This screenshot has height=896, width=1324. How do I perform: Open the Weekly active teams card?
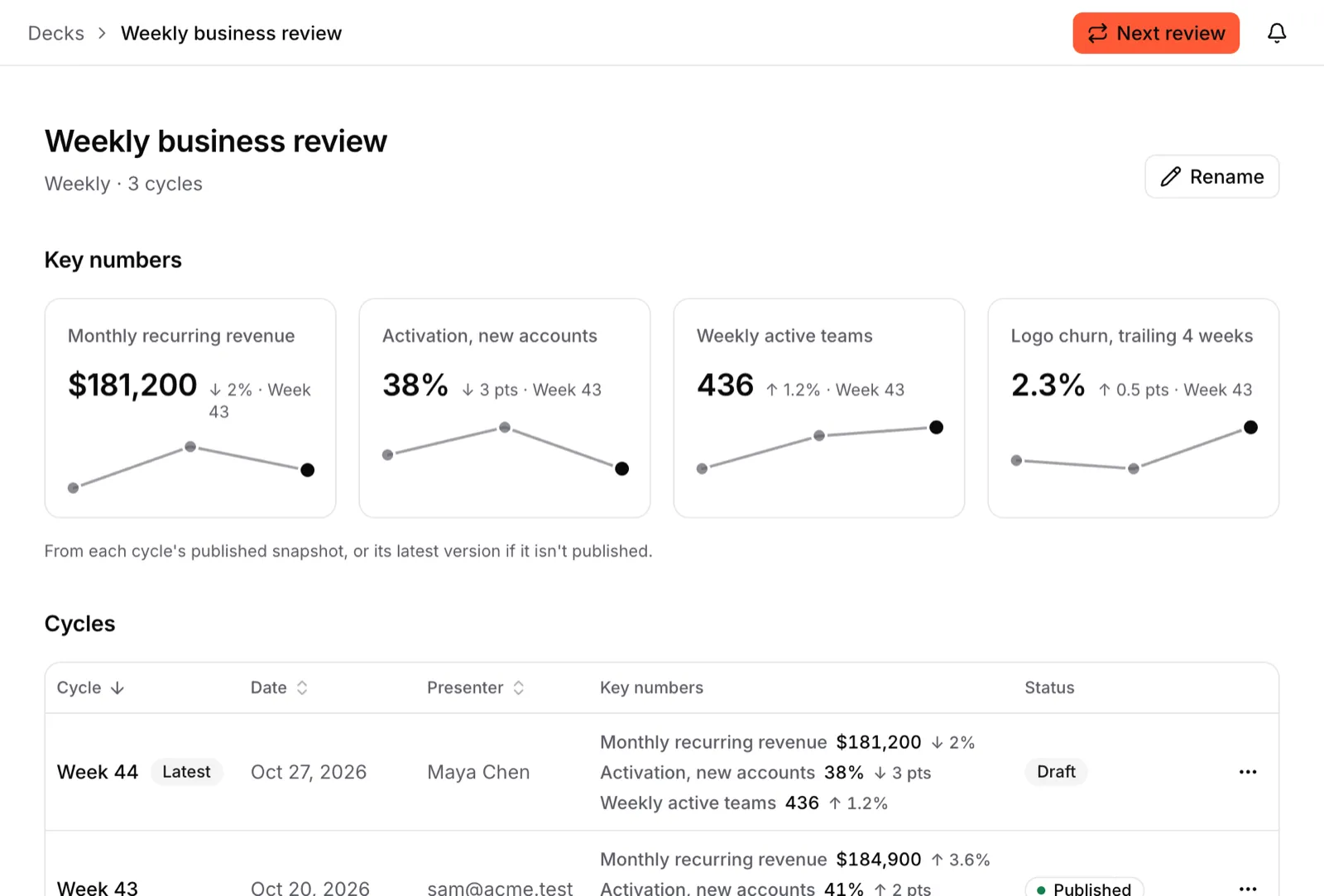pos(819,408)
